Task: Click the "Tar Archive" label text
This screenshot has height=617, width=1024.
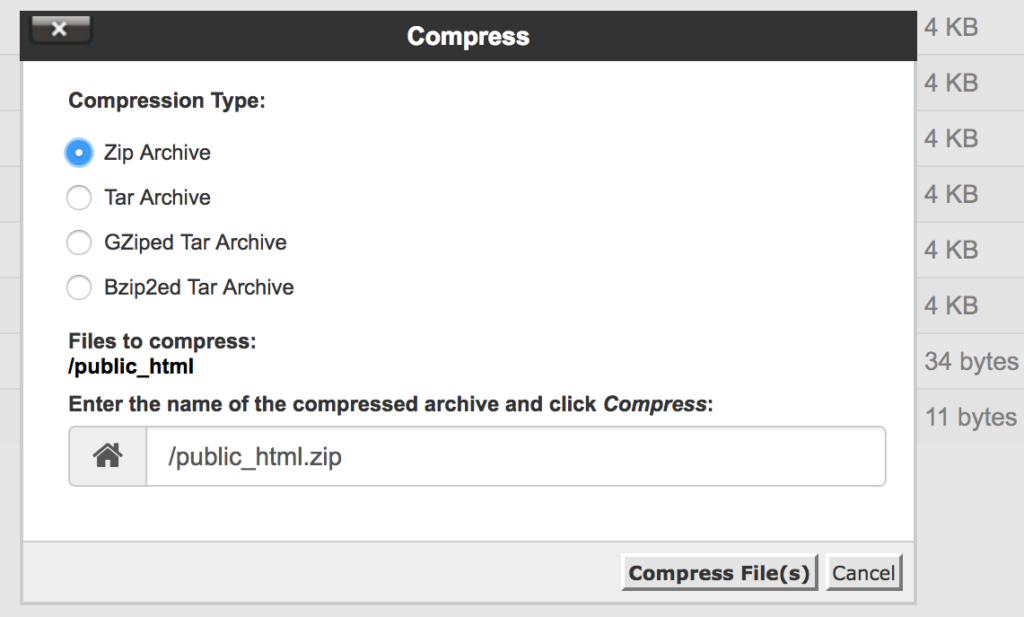Action: pyautogui.click(x=157, y=197)
